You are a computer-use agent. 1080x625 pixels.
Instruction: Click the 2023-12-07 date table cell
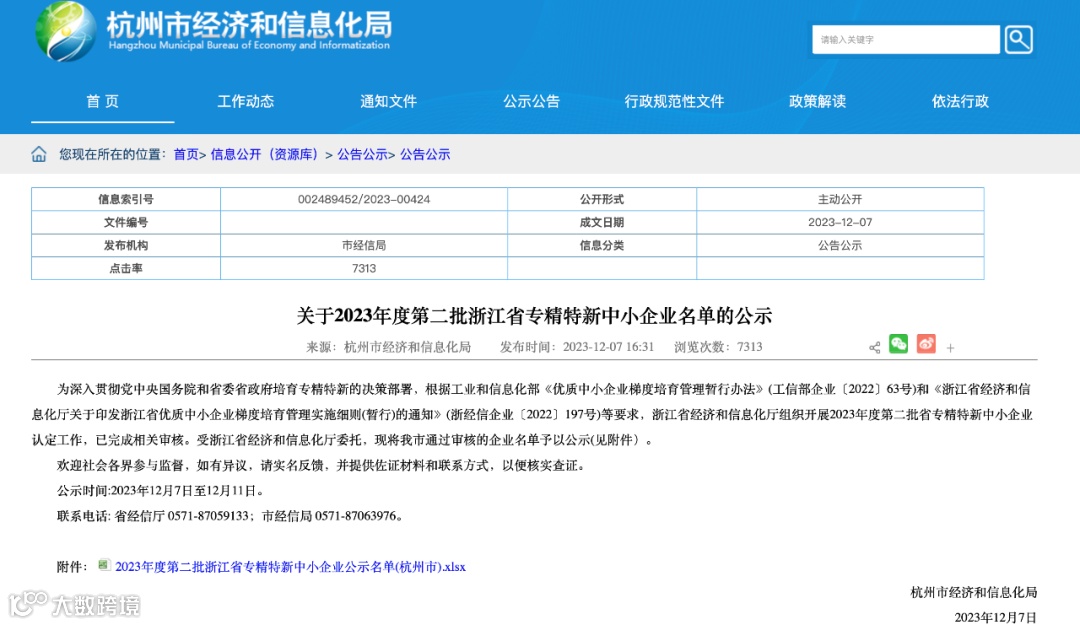pos(840,222)
